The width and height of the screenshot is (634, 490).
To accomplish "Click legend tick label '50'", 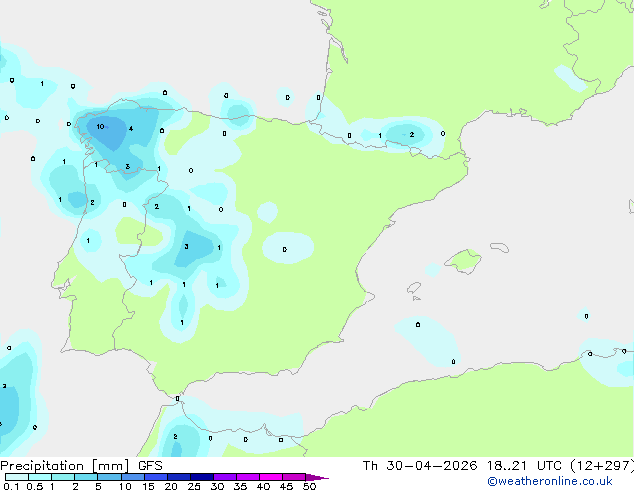I will pos(309,486).
